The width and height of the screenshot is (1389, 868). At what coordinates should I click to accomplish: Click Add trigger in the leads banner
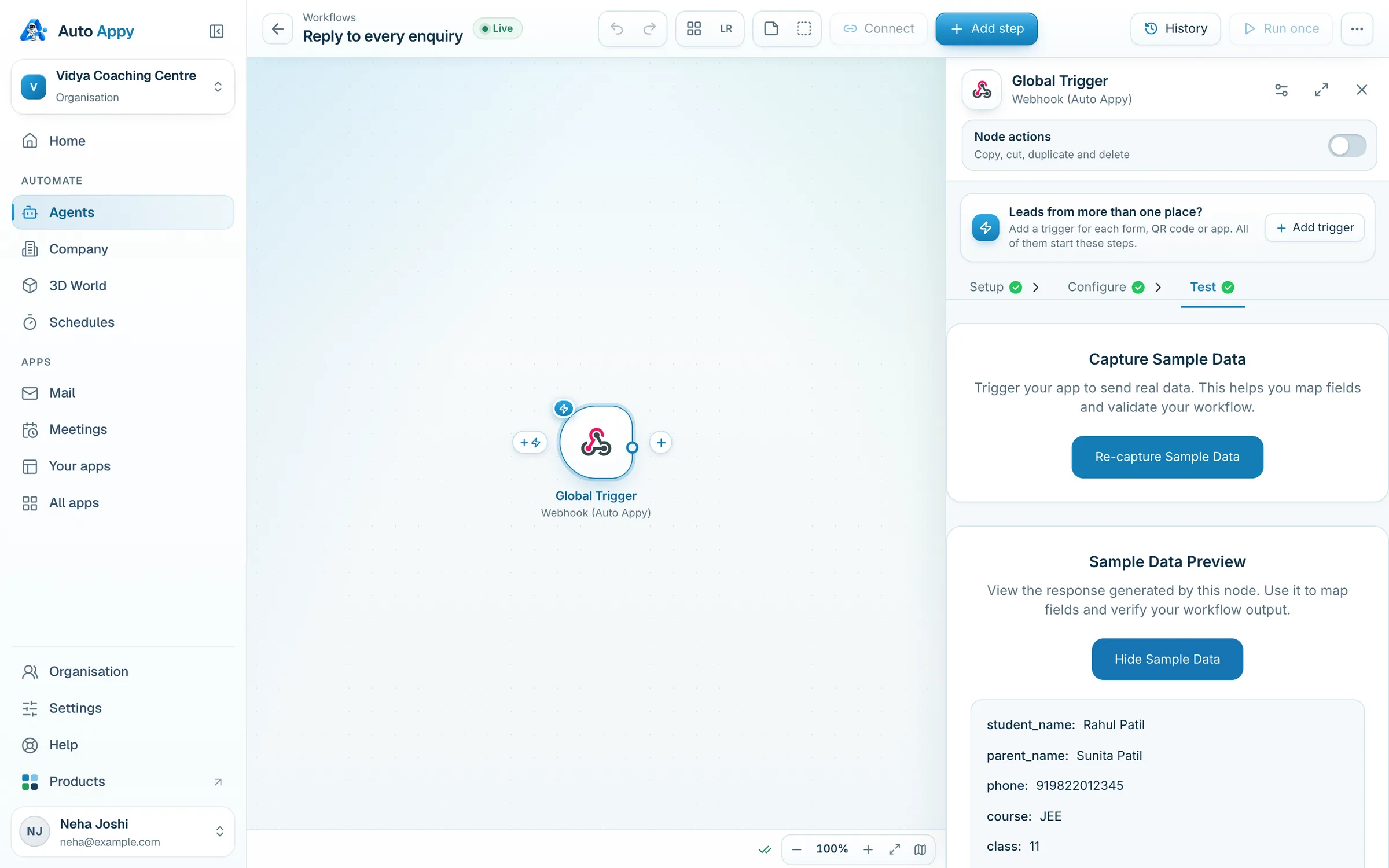click(x=1314, y=227)
